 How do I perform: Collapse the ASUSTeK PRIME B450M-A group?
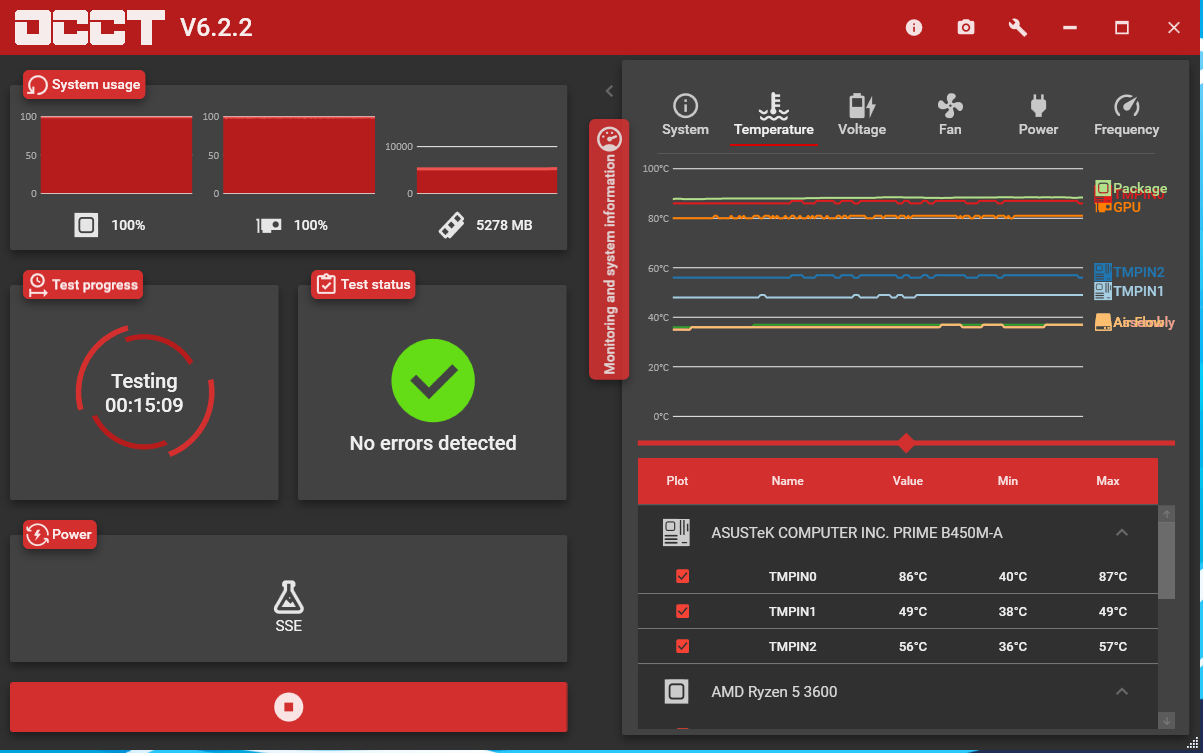click(1122, 532)
